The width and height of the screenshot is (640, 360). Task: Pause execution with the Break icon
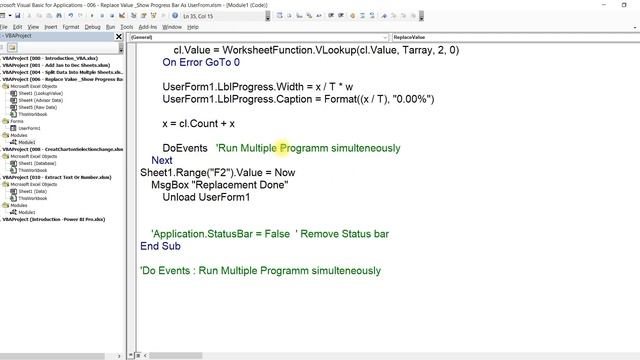click(x=102, y=16)
